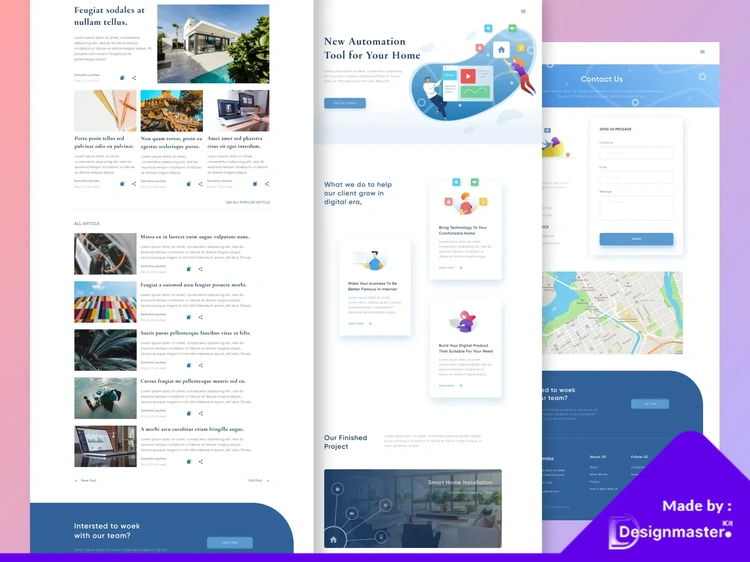Click the Full Name field in contact form

(636, 153)
